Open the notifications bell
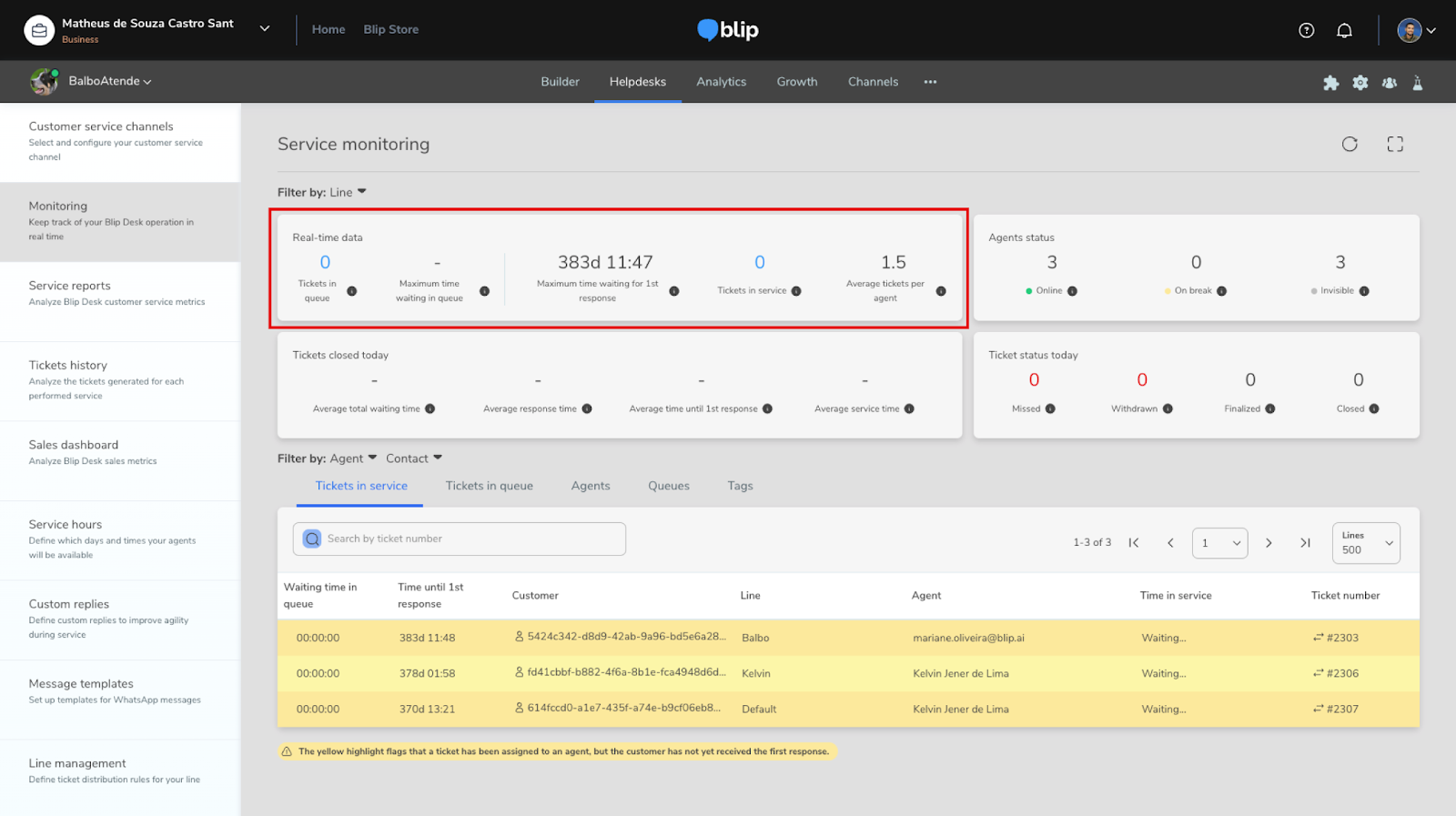 (x=1344, y=30)
